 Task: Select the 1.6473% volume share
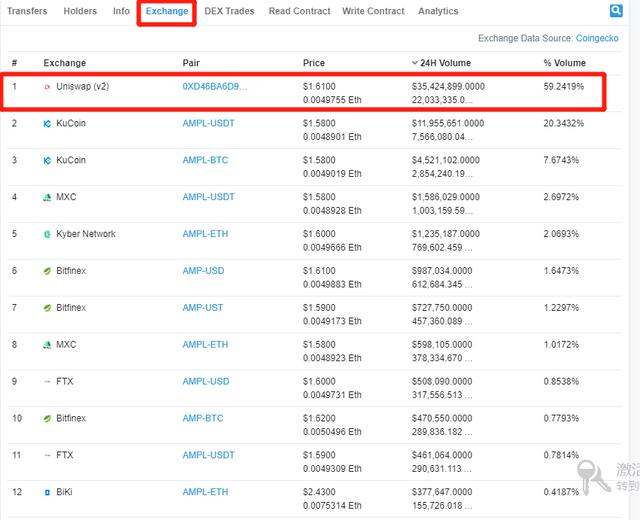pos(561,271)
